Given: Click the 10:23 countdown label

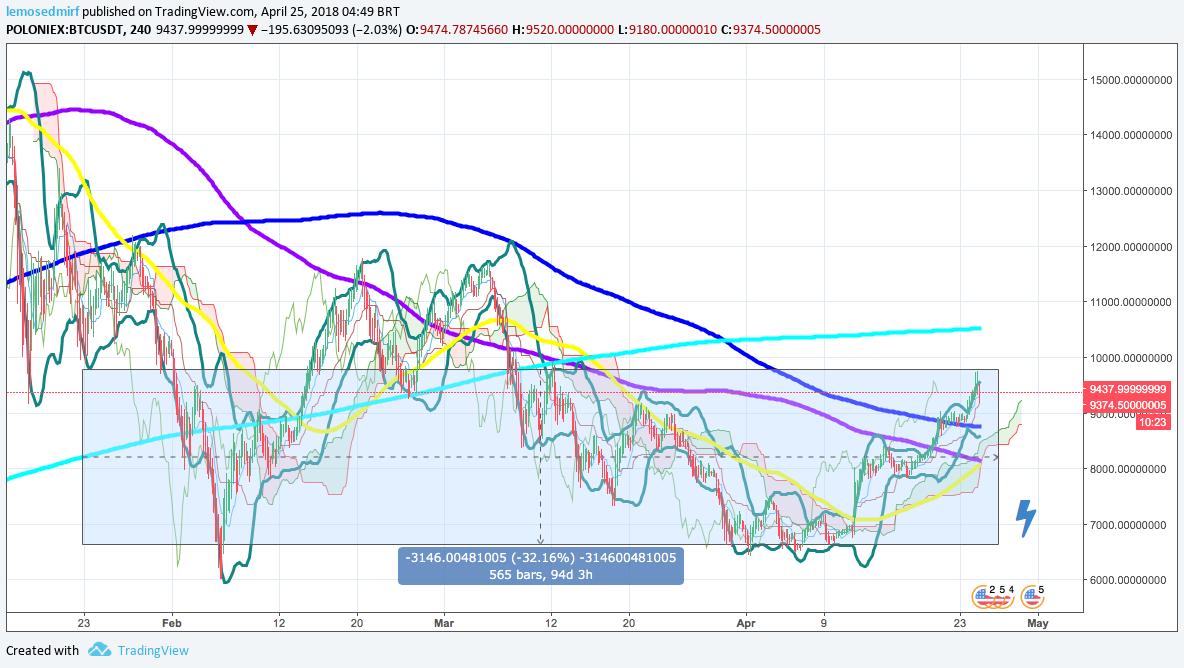Looking at the screenshot, I should coord(1153,422).
